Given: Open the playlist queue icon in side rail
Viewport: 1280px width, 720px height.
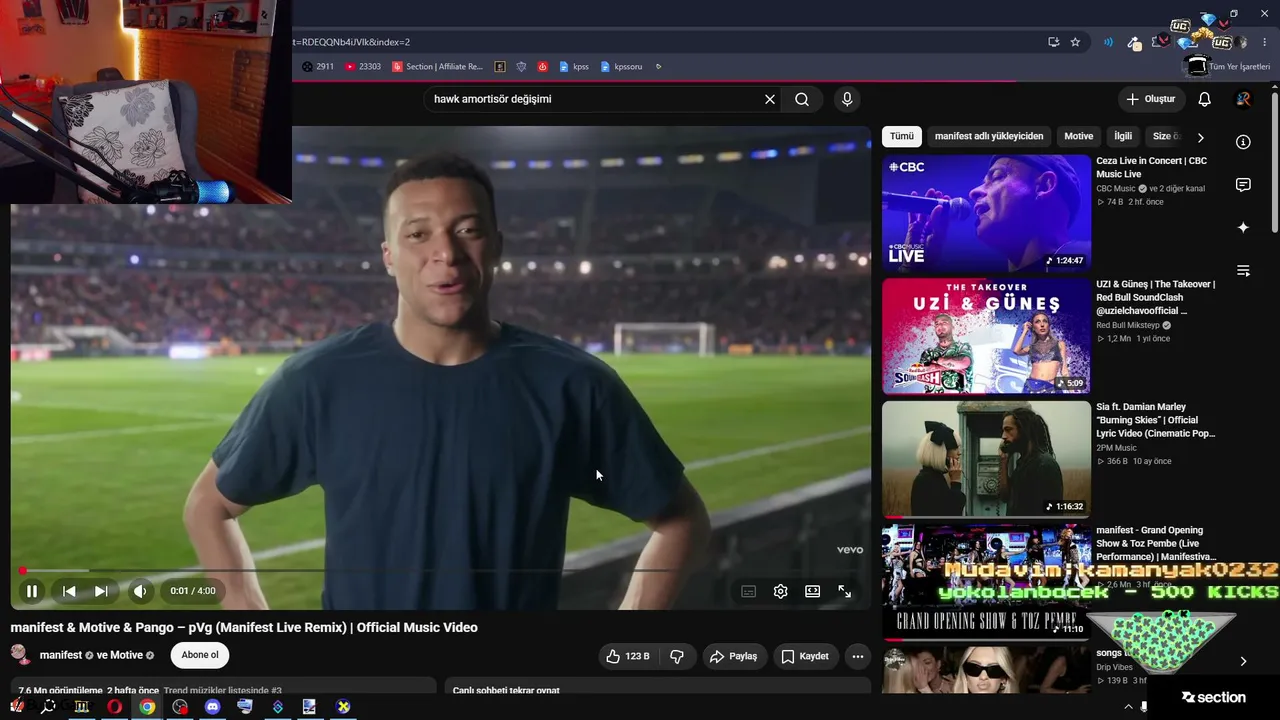Looking at the screenshot, I should pos(1243,271).
